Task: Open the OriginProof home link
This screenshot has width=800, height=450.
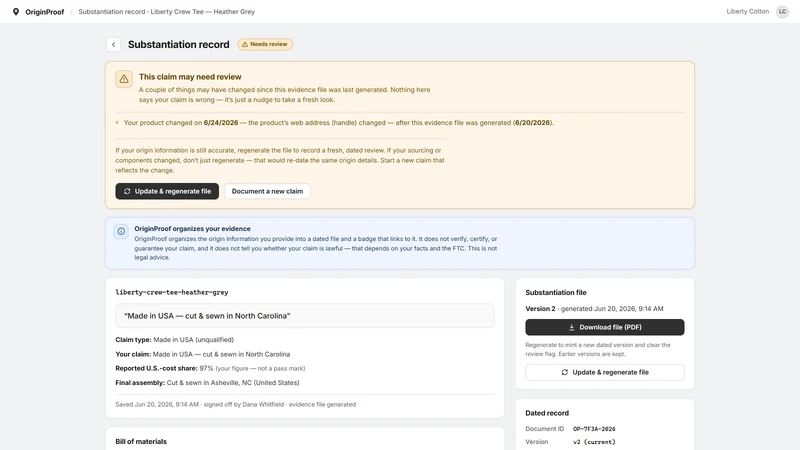Action: coord(44,12)
